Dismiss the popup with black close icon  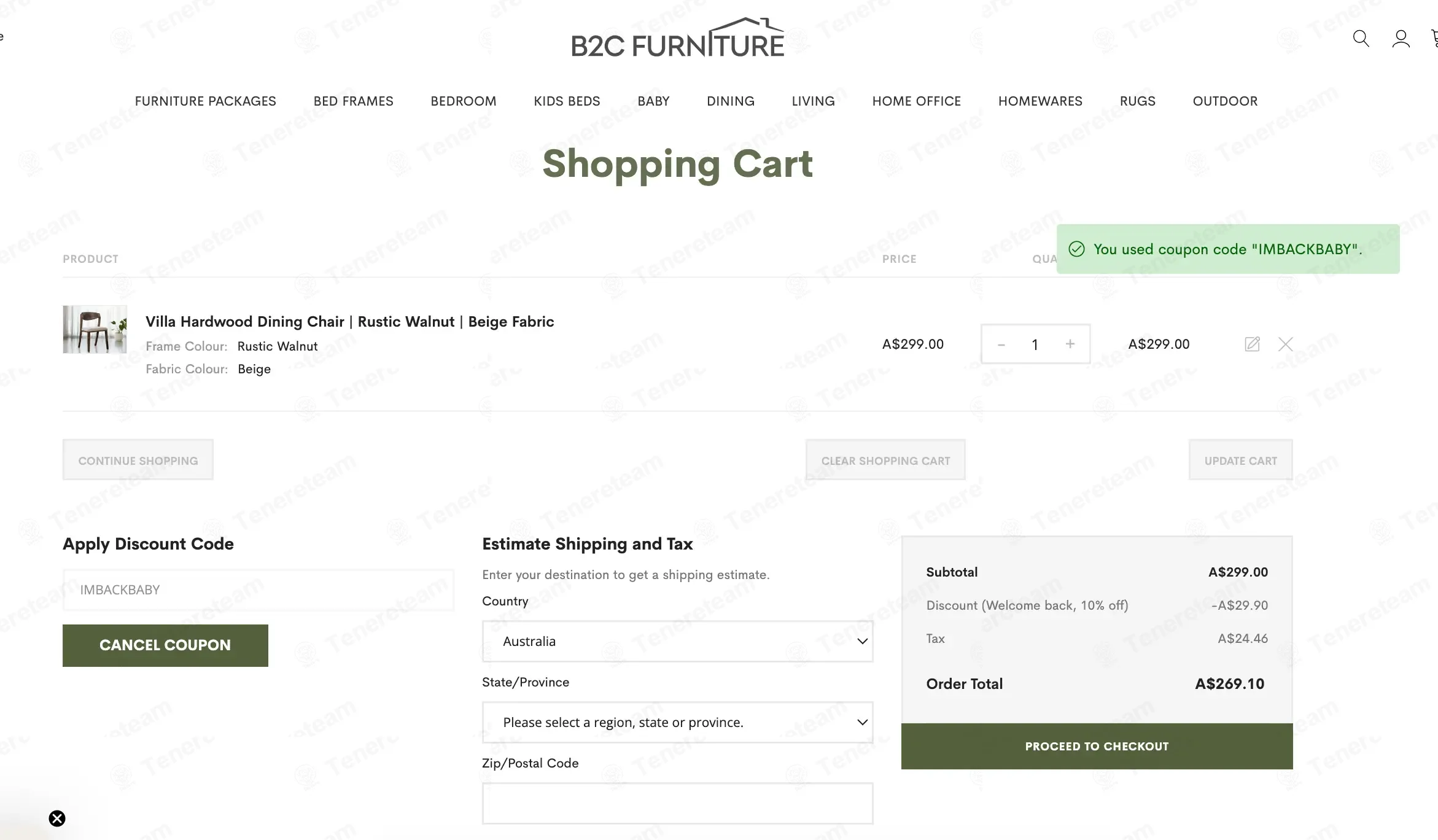point(57,819)
